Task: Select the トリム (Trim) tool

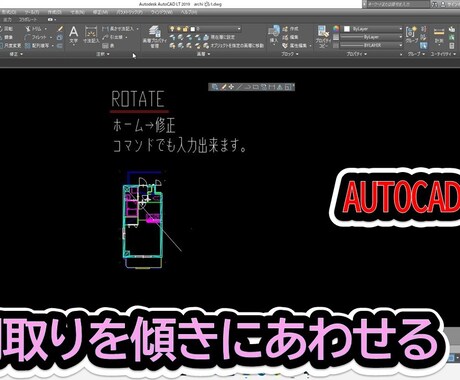Action: [x=34, y=29]
